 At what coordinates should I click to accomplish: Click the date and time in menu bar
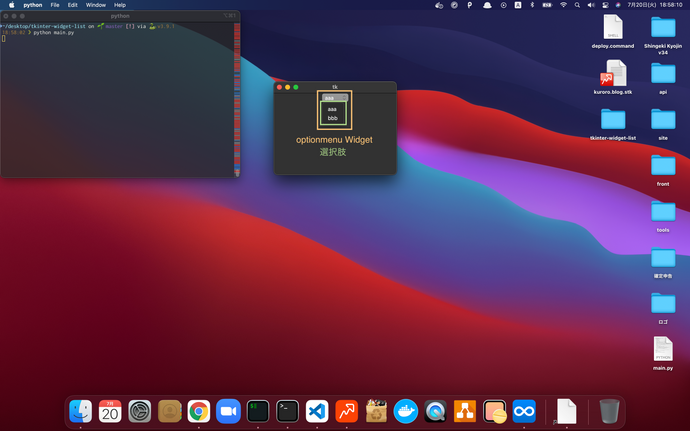tap(655, 5)
